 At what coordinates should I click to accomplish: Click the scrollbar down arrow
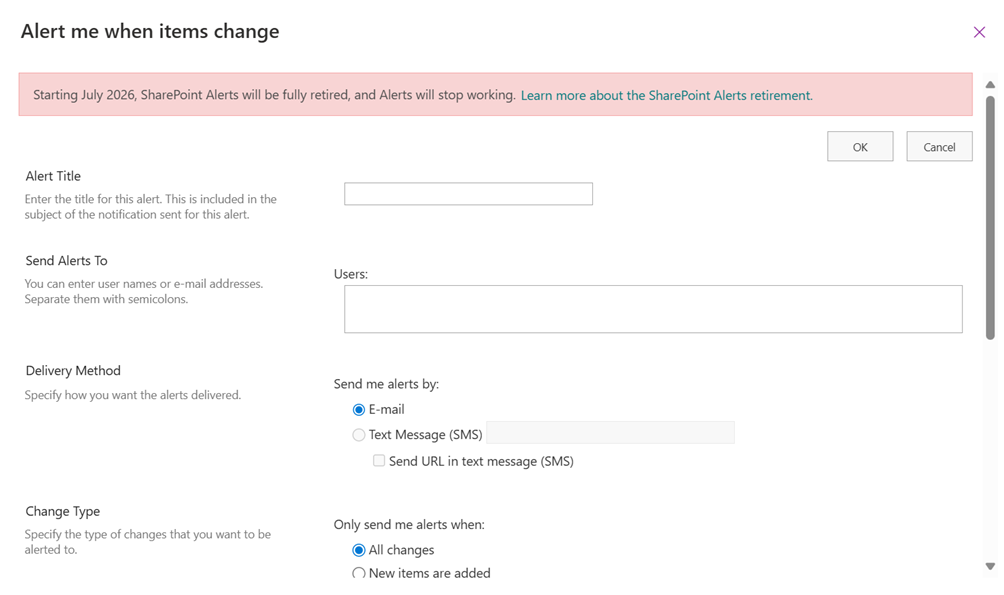991,566
